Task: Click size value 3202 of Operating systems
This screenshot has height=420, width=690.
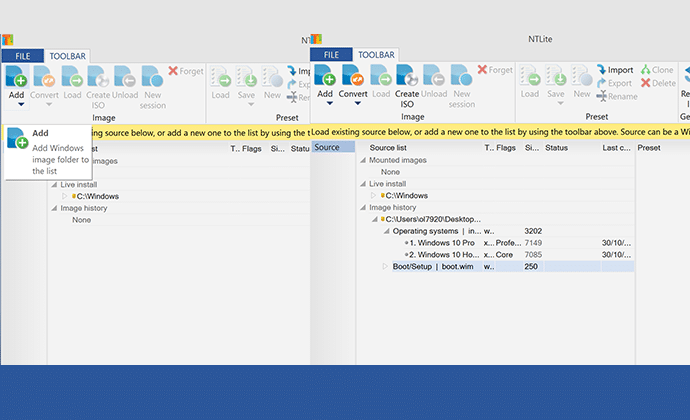Action: click(x=533, y=231)
